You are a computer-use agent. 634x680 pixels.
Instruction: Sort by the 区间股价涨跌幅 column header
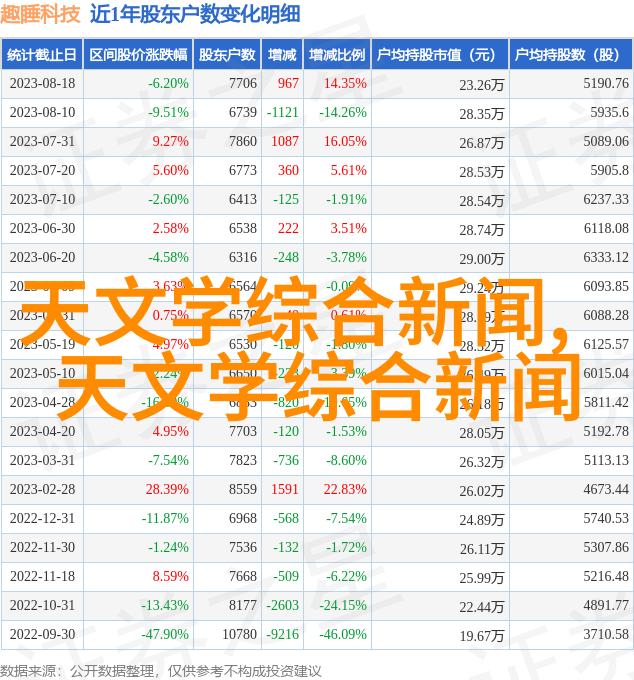tap(138, 55)
